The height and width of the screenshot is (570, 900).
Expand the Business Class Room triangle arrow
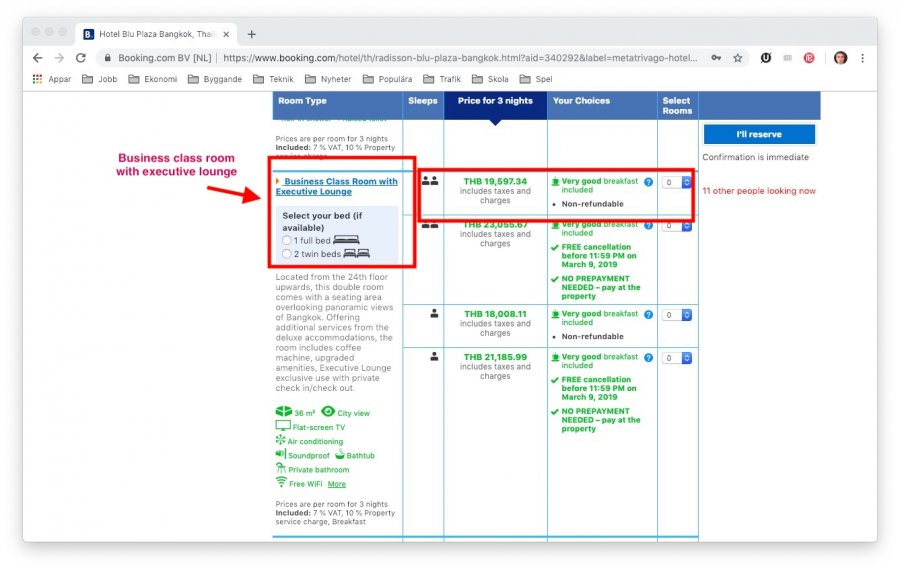pos(278,181)
